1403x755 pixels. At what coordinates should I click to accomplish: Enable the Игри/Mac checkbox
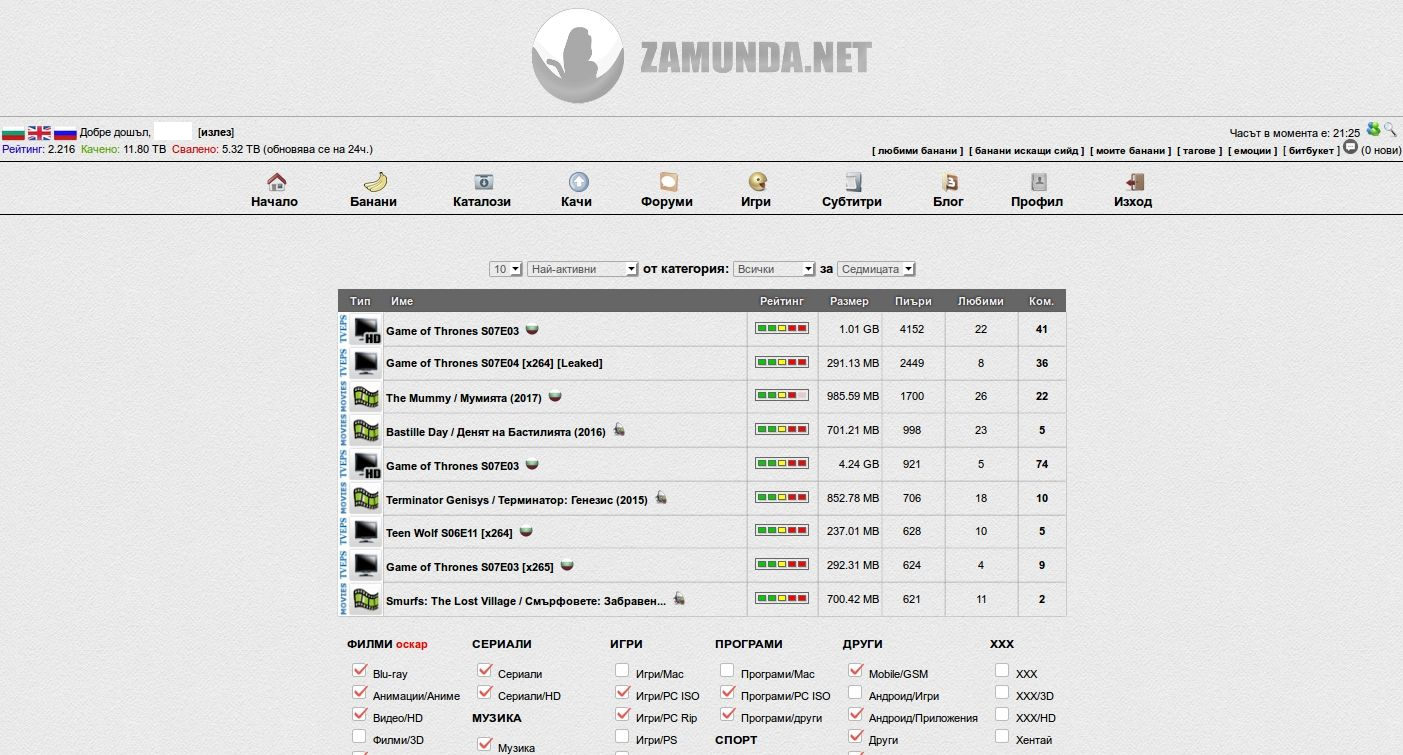click(622, 671)
